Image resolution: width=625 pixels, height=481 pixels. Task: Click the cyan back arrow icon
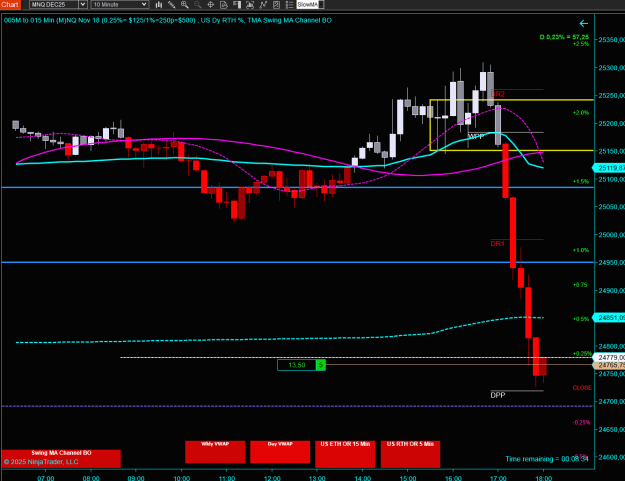[584, 24]
